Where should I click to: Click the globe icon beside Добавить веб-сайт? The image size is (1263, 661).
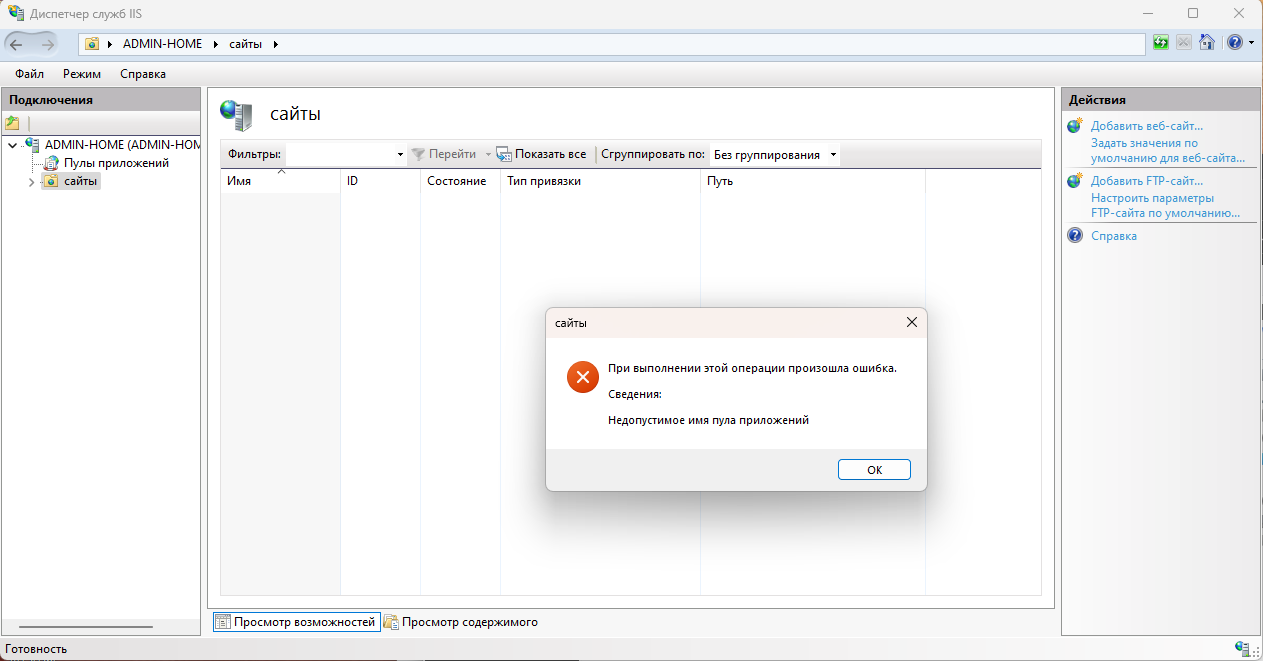click(1075, 126)
